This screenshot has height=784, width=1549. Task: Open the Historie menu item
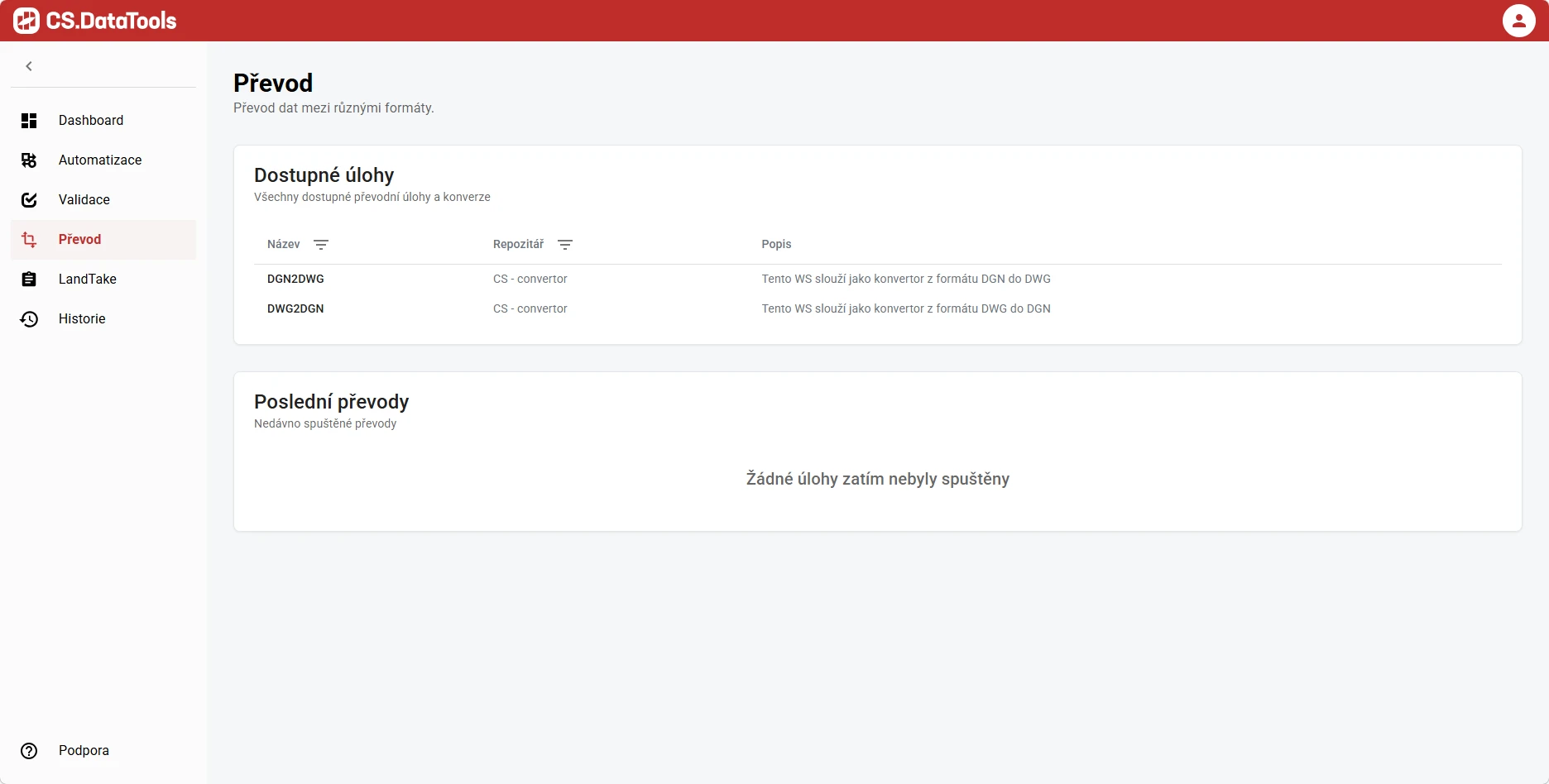pyautogui.click(x=82, y=319)
